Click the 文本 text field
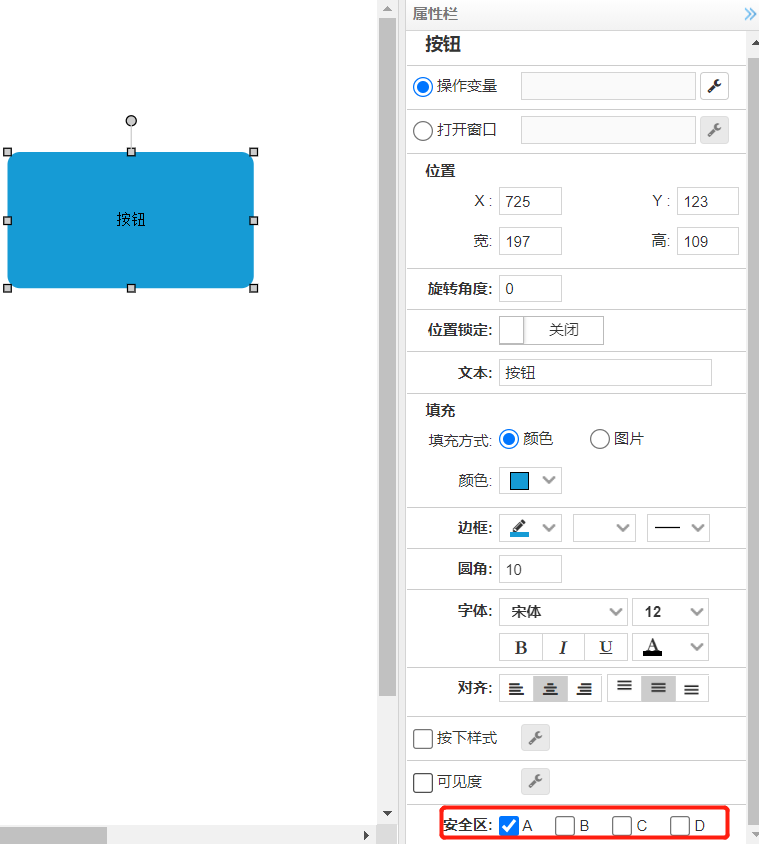Screen dimensions: 759x844 pos(605,372)
